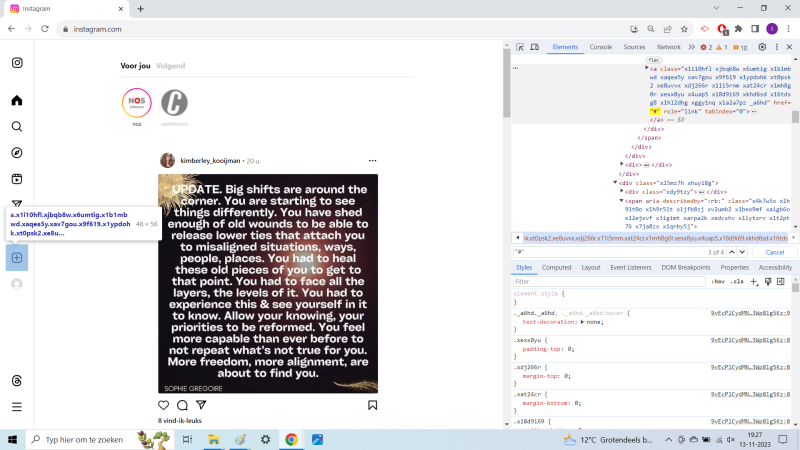The image size is (800, 450).
Task: Open the cestmocro story
Action: [174, 103]
